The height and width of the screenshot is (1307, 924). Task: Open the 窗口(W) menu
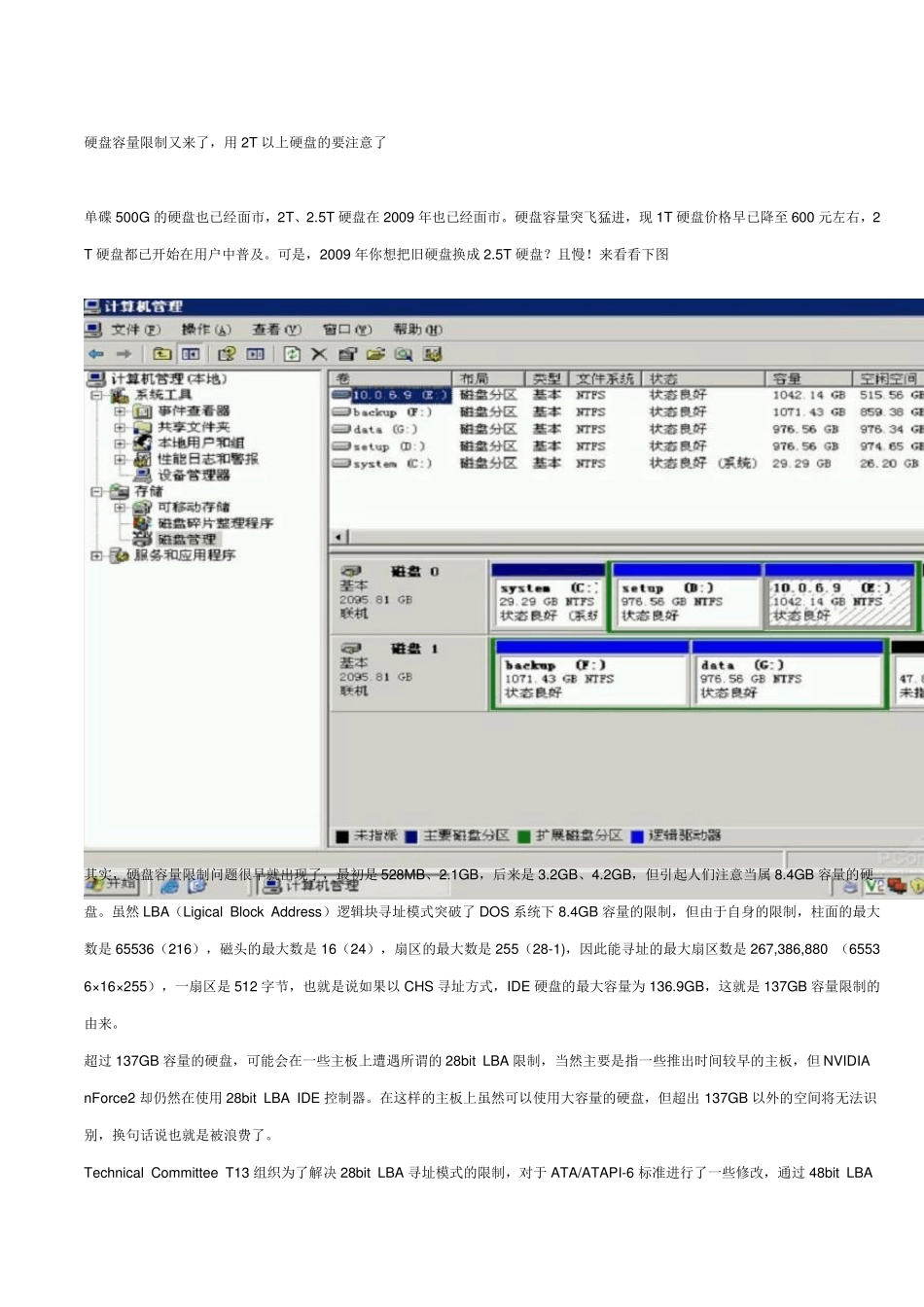click(347, 330)
